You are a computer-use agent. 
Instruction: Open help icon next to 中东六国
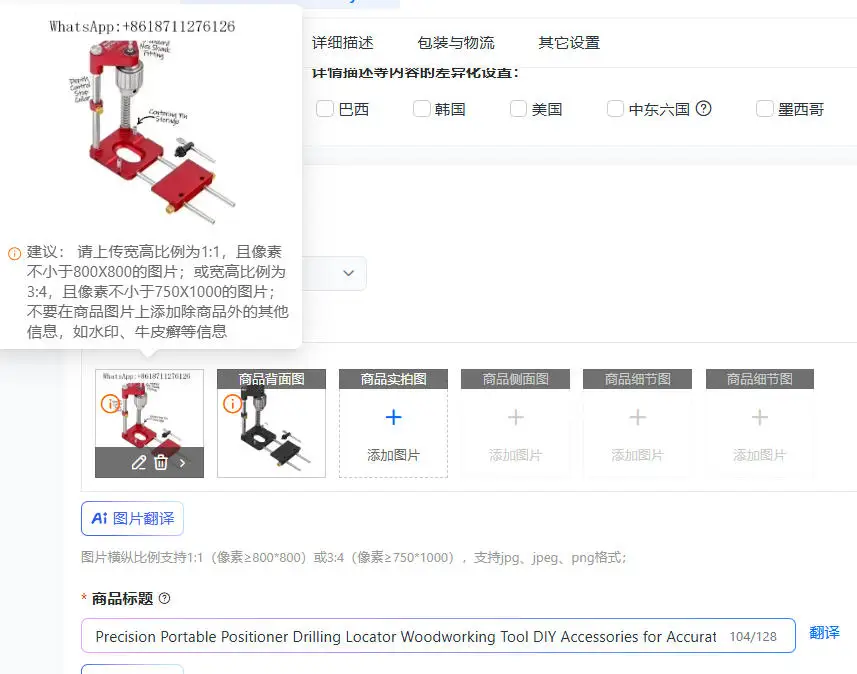[x=703, y=109]
